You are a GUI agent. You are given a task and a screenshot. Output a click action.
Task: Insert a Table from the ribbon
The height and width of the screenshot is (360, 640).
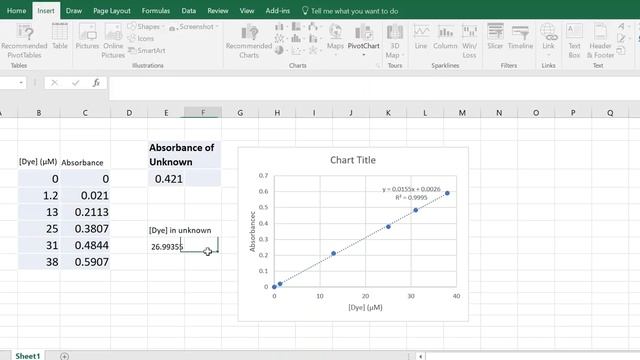tap(60, 36)
